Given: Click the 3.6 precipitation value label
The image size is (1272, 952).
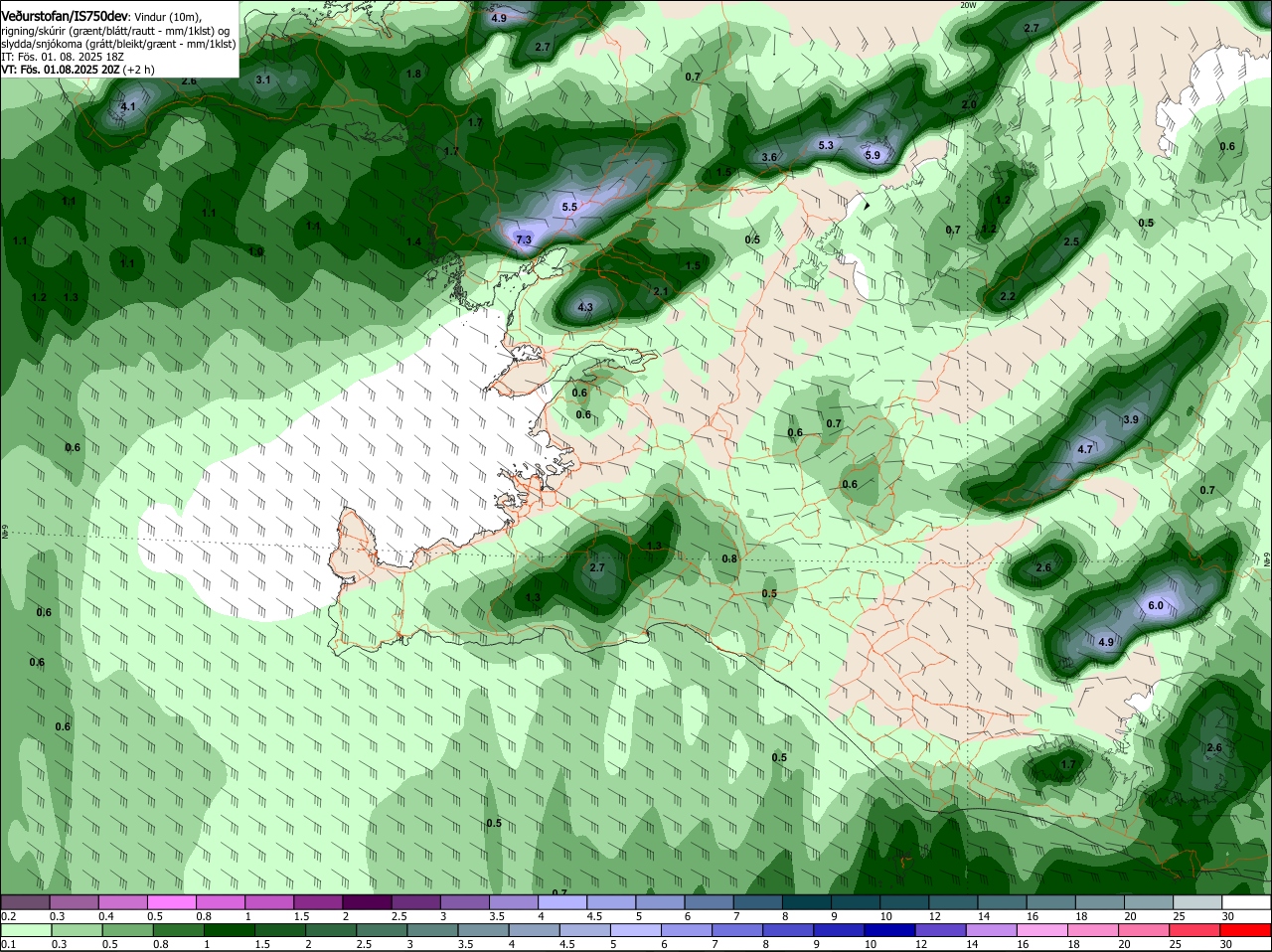Looking at the screenshot, I should (x=769, y=157).
